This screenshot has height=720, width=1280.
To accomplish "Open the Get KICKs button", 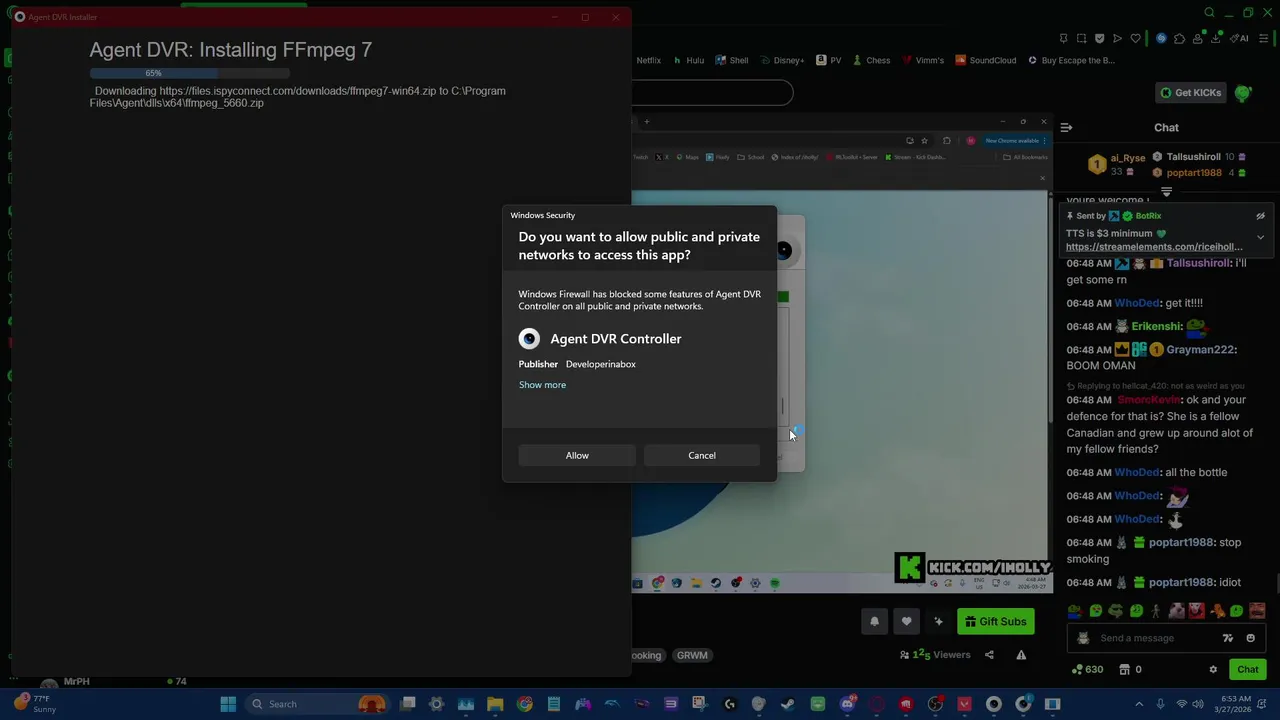I will click(x=1189, y=93).
